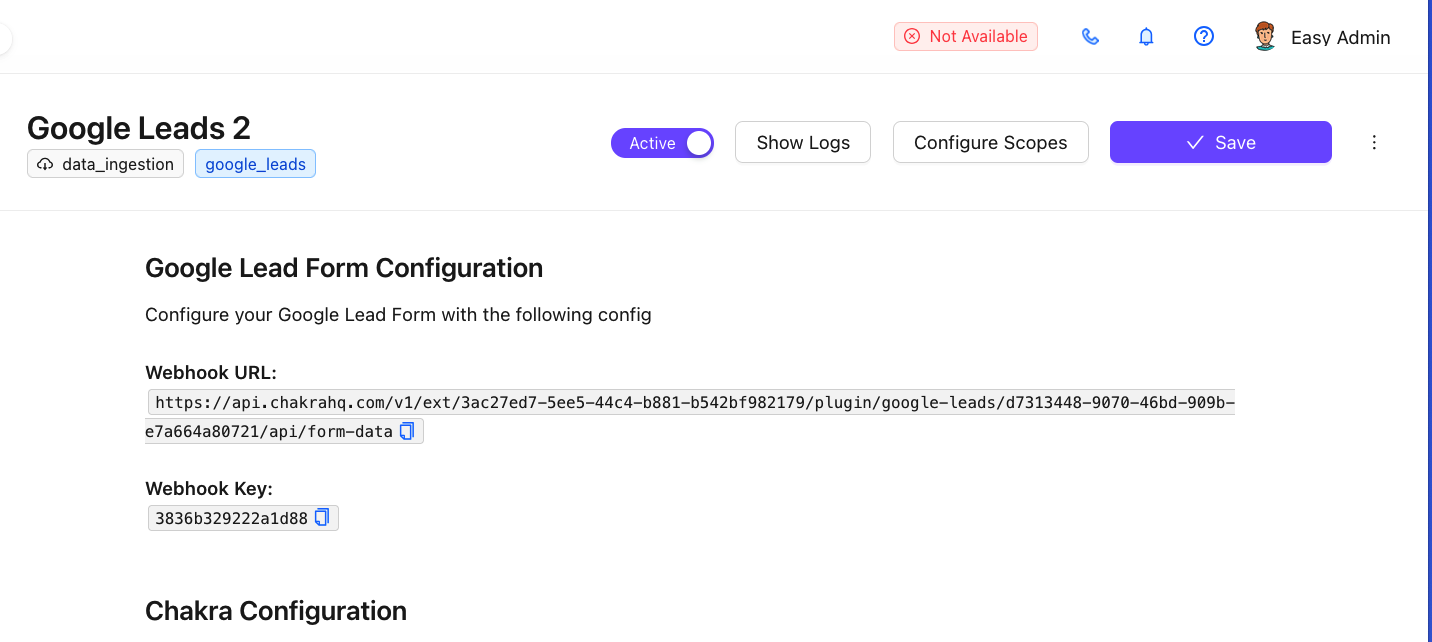Click the Chakra Configuration heading
Screen dimensions: 1432x642
(x=276, y=610)
